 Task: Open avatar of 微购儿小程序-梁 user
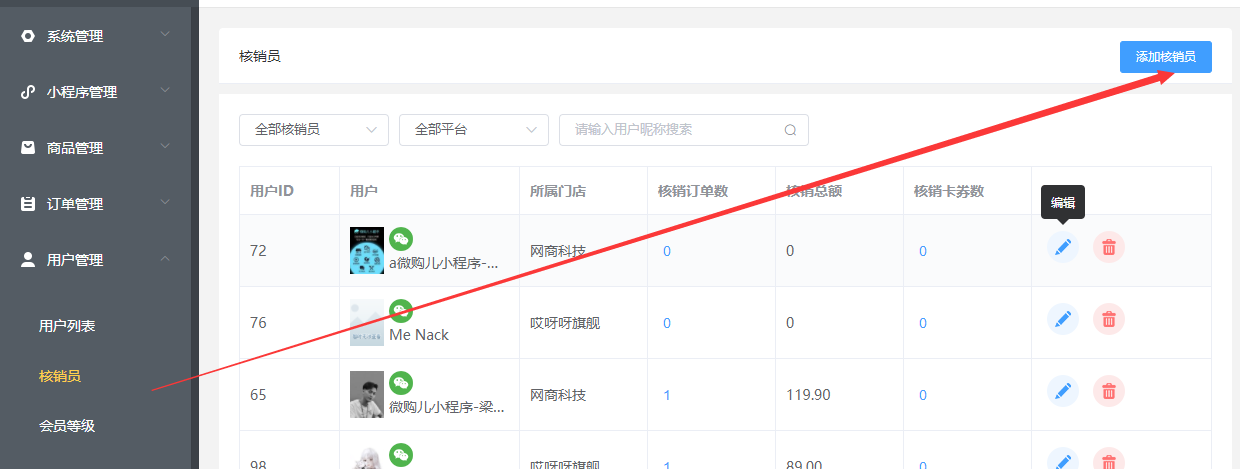click(367, 394)
